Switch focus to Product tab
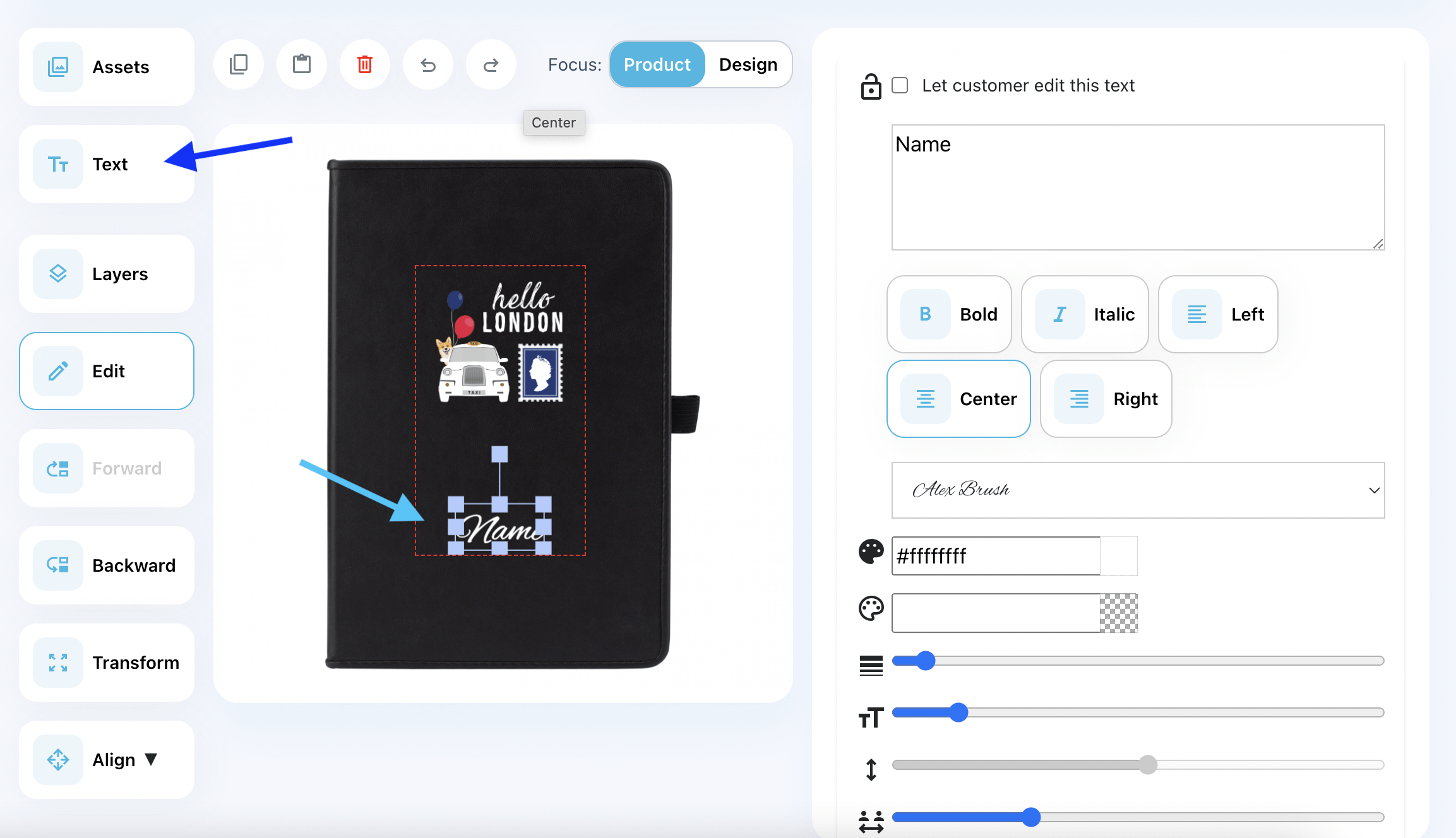1456x838 pixels. tap(657, 64)
